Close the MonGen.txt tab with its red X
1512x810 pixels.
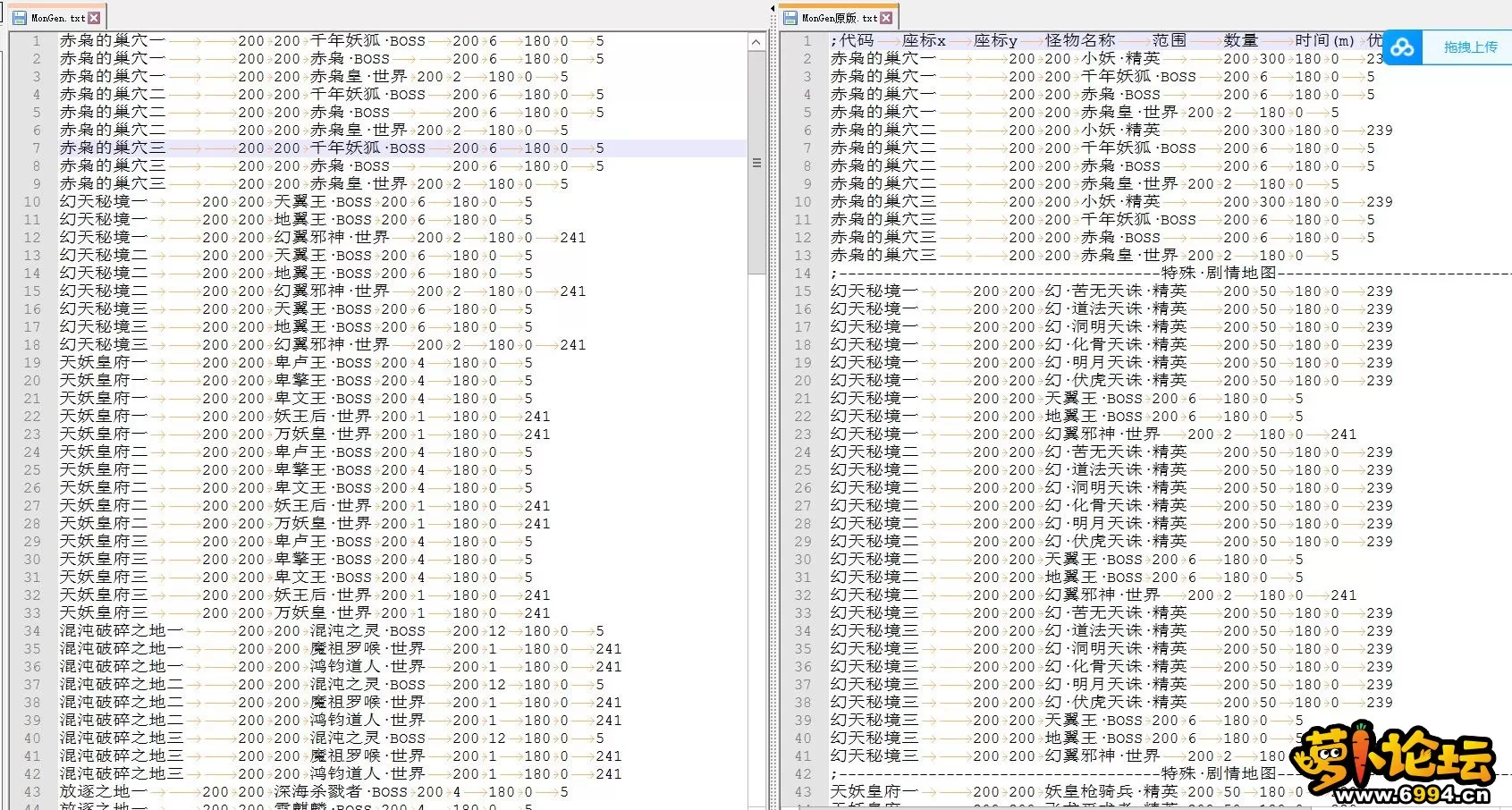coord(94,18)
